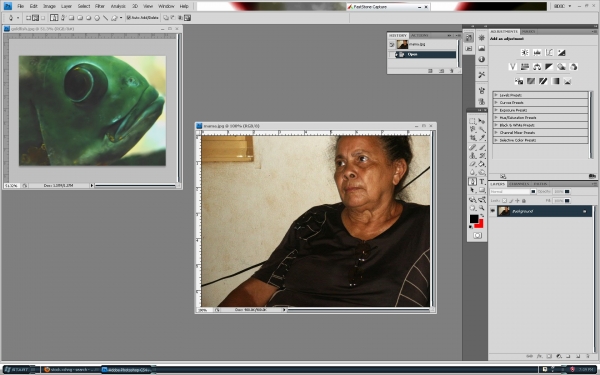This screenshot has width=600, height=375.
Task: Select the Eraser tool
Action: [x=472, y=164]
